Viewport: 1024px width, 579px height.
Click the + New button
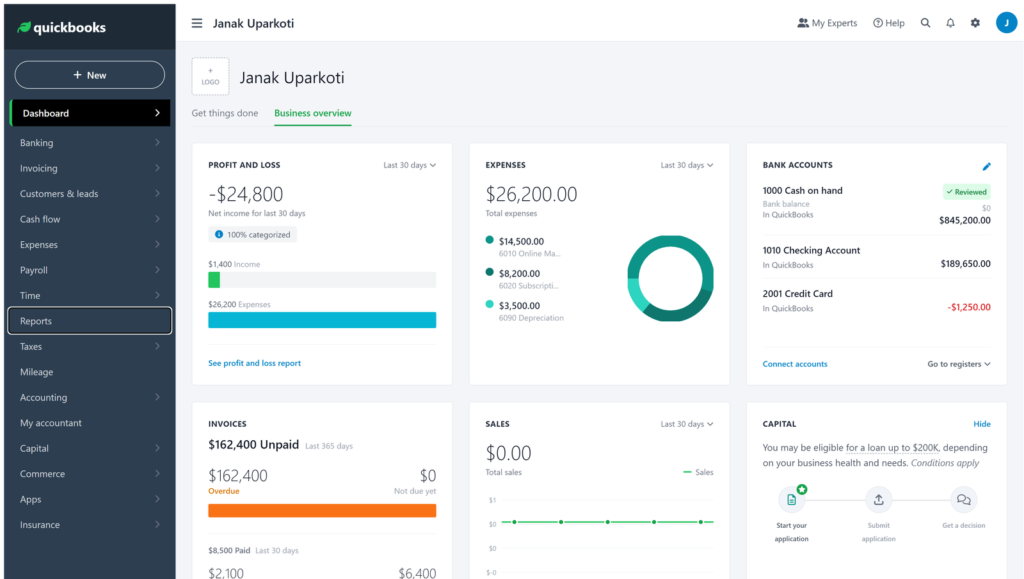[x=89, y=75]
